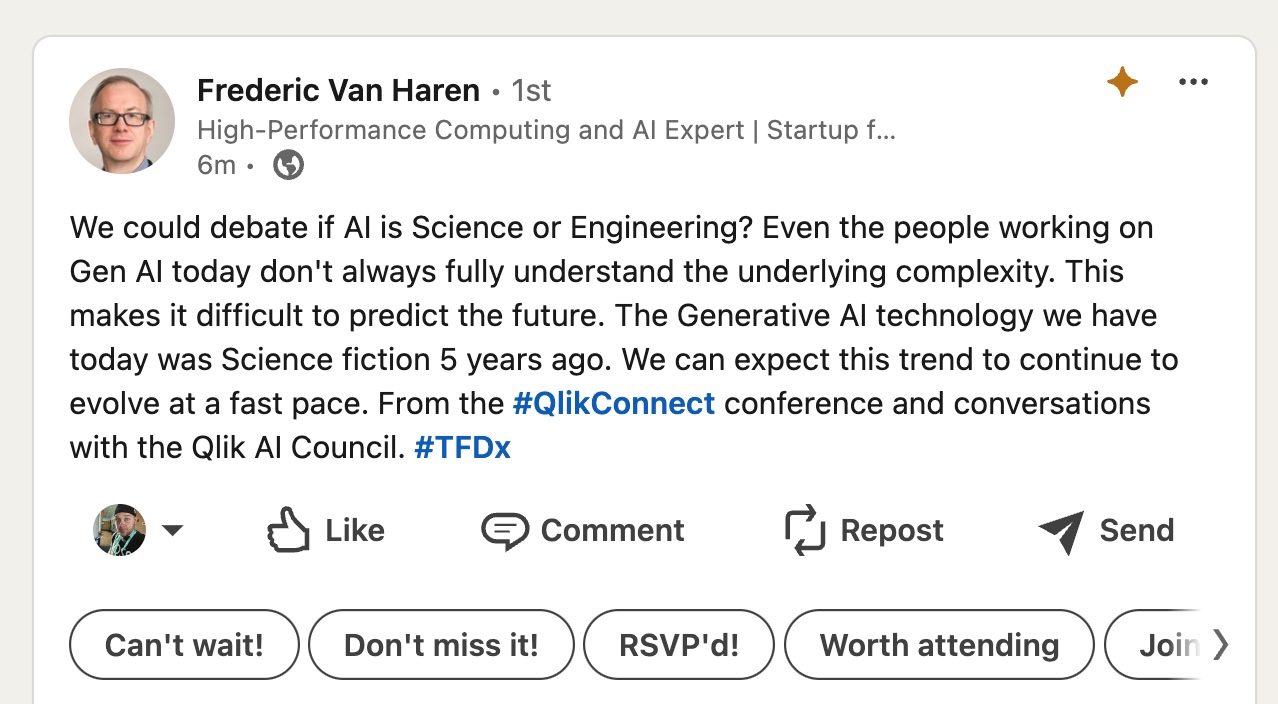Click the Frederic Van Haren name link
The image size is (1278, 704).
(x=338, y=91)
